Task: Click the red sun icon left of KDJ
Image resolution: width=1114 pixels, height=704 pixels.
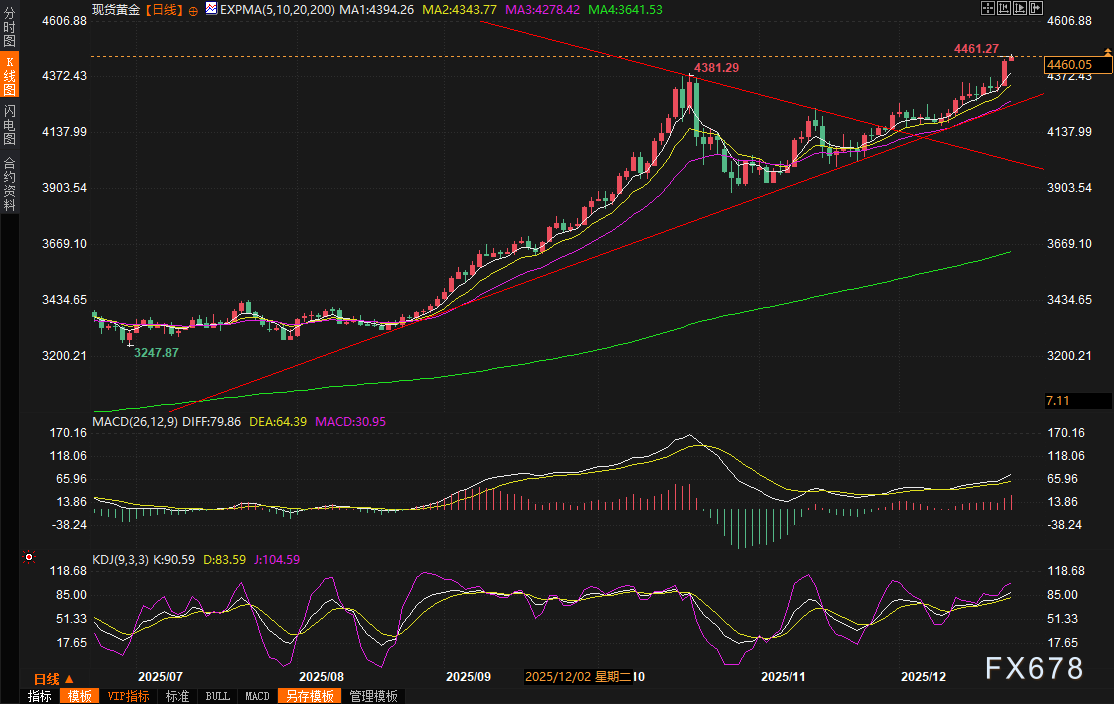Action: (x=29, y=557)
